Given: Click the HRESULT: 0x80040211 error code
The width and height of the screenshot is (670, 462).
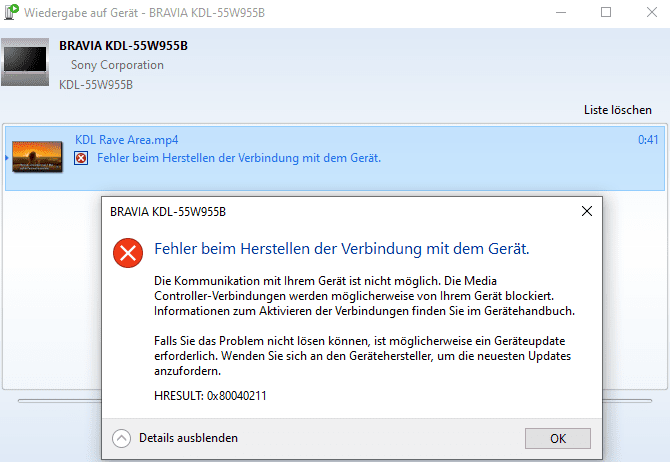Looking at the screenshot, I should (210, 396).
